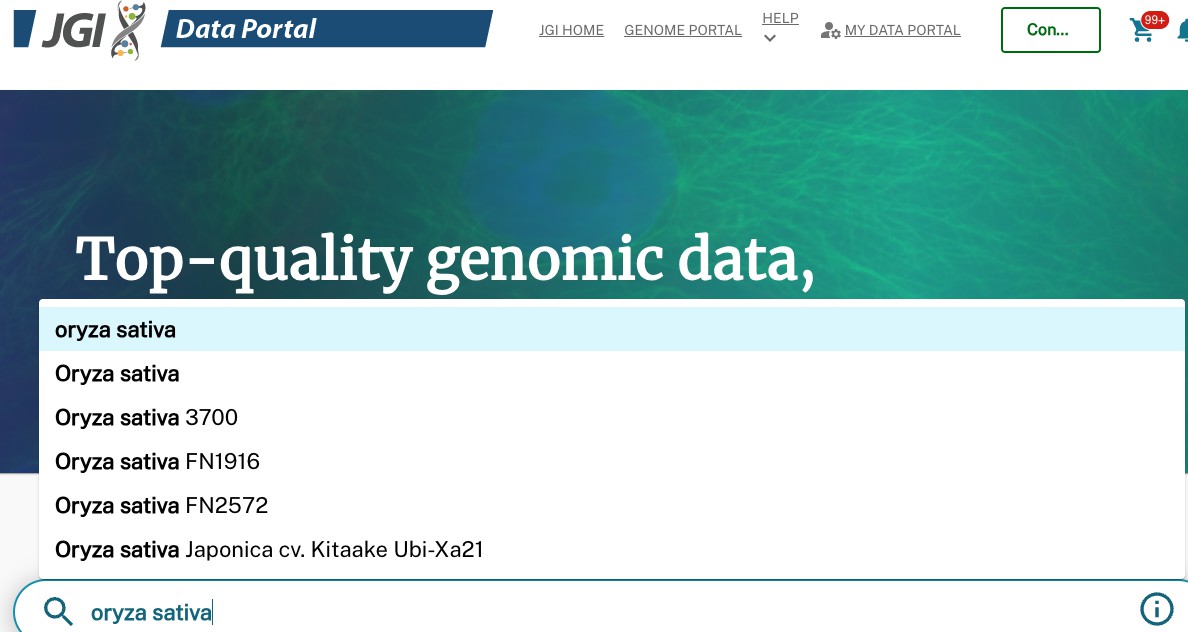
Task: Click the green-outlined Con... button
Action: 1050,30
